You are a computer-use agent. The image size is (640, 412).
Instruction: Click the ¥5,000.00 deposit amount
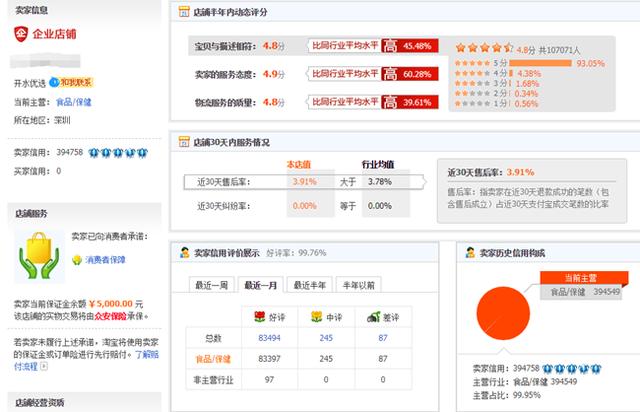(111, 303)
